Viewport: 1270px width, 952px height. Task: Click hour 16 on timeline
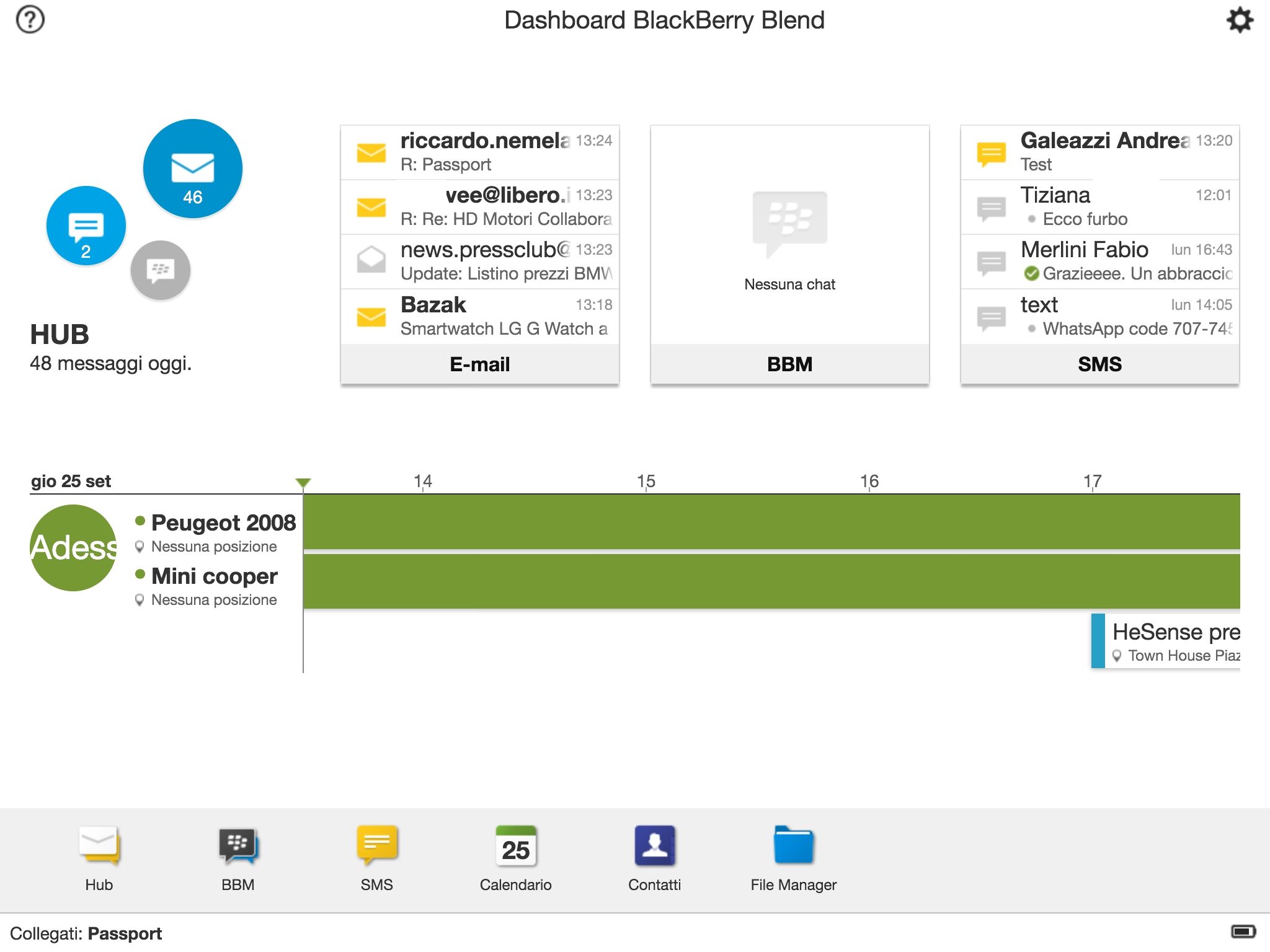pos(869,481)
